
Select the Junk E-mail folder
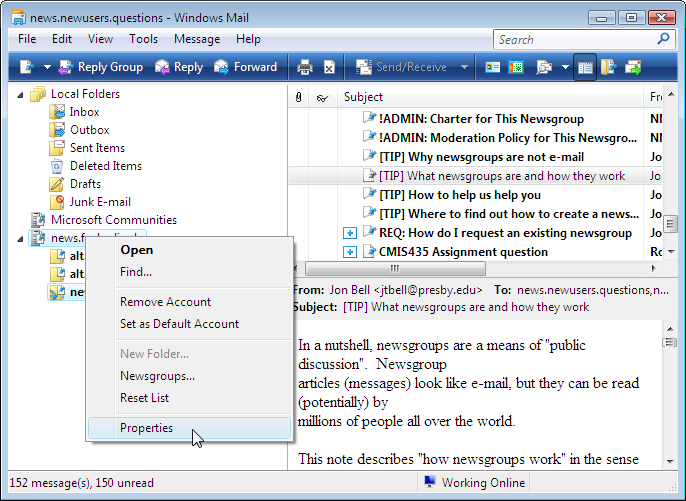coord(99,202)
